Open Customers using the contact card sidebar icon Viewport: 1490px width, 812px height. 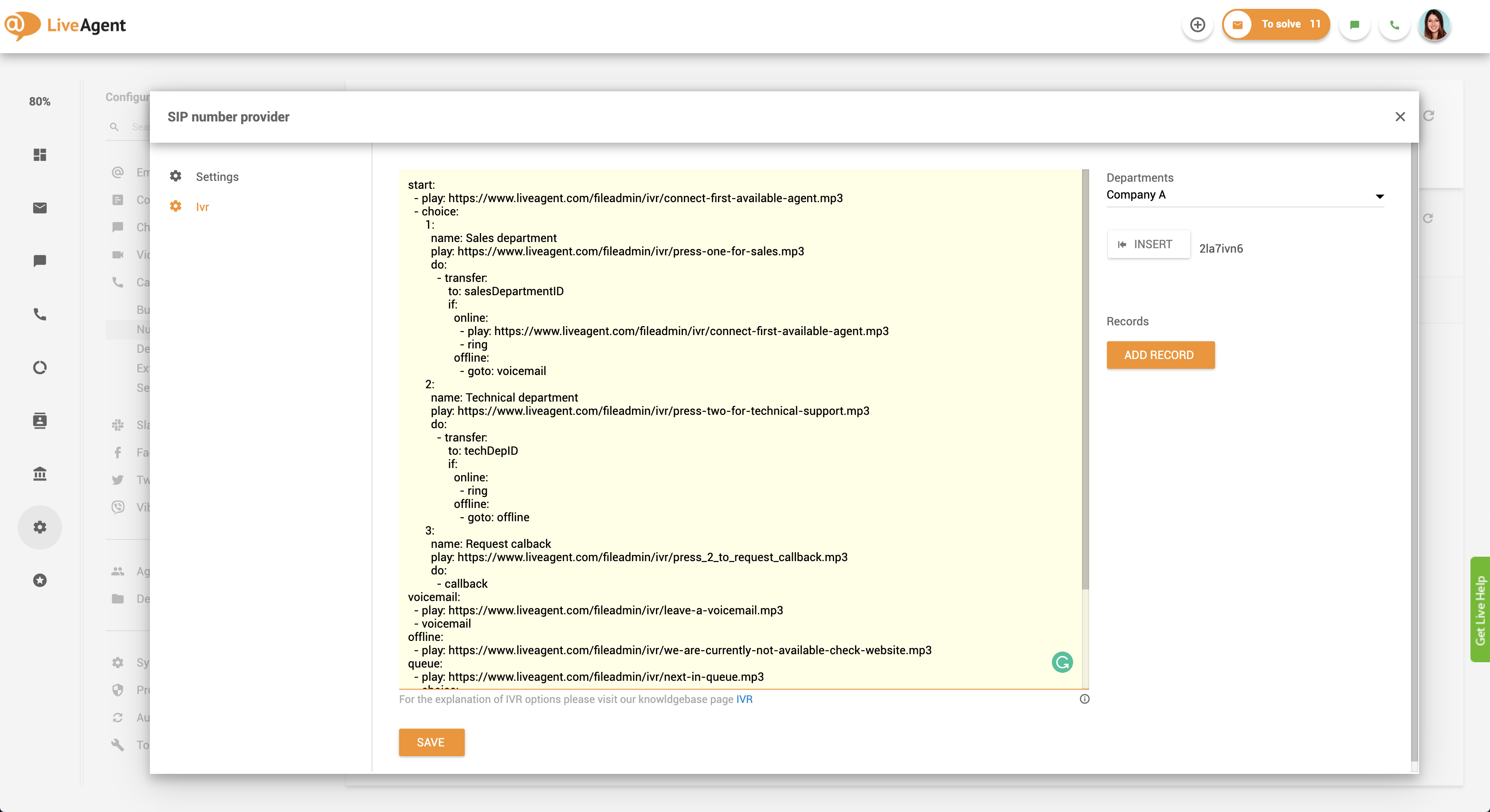click(39, 421)
